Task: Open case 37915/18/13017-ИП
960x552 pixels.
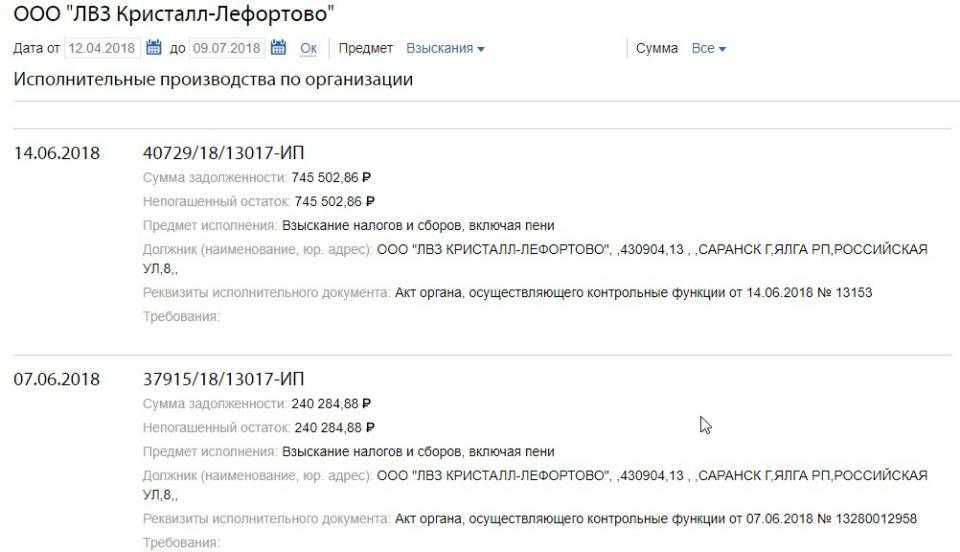Action: pyautogui.click(x=223, y=379)
